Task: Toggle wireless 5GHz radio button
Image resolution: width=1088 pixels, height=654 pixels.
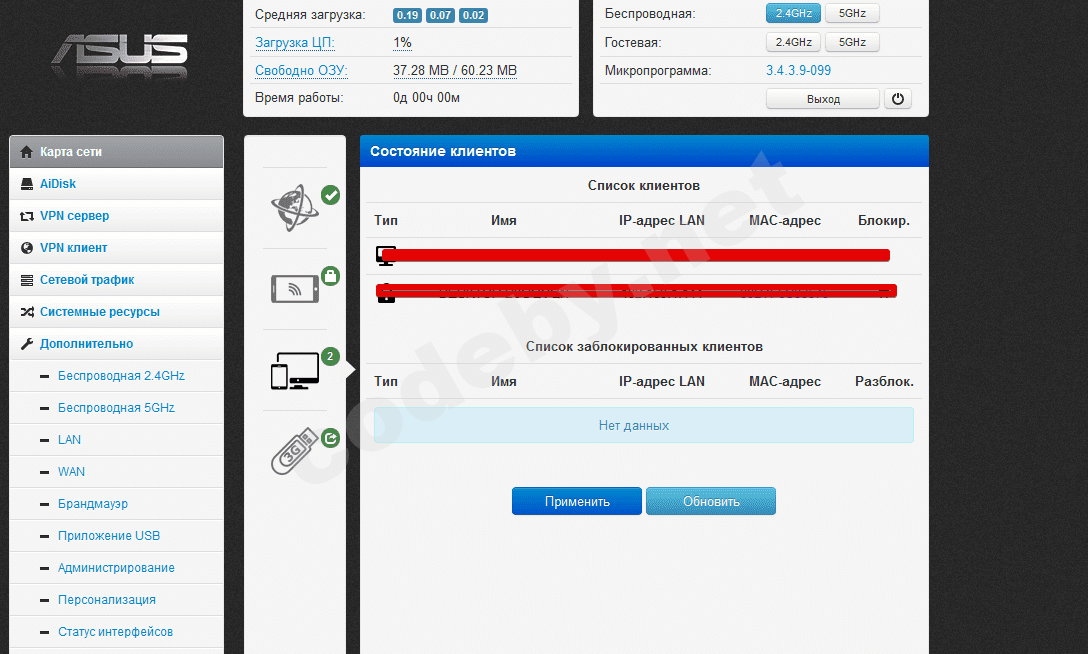Action: click(852, 14)
